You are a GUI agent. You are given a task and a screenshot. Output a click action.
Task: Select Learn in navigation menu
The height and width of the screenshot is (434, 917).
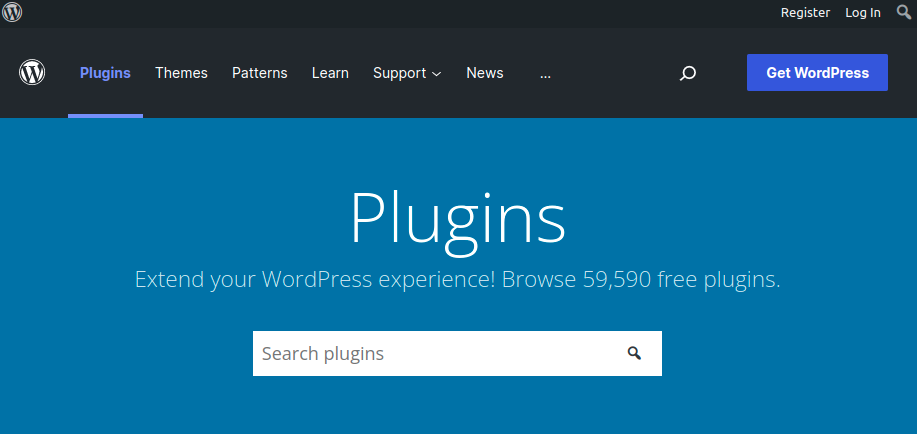pos(330,73)
